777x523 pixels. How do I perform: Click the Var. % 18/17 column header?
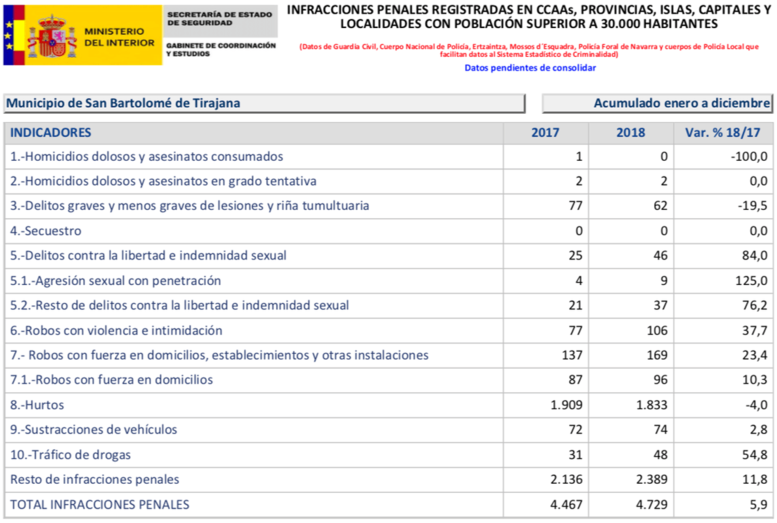coord(725,132)
